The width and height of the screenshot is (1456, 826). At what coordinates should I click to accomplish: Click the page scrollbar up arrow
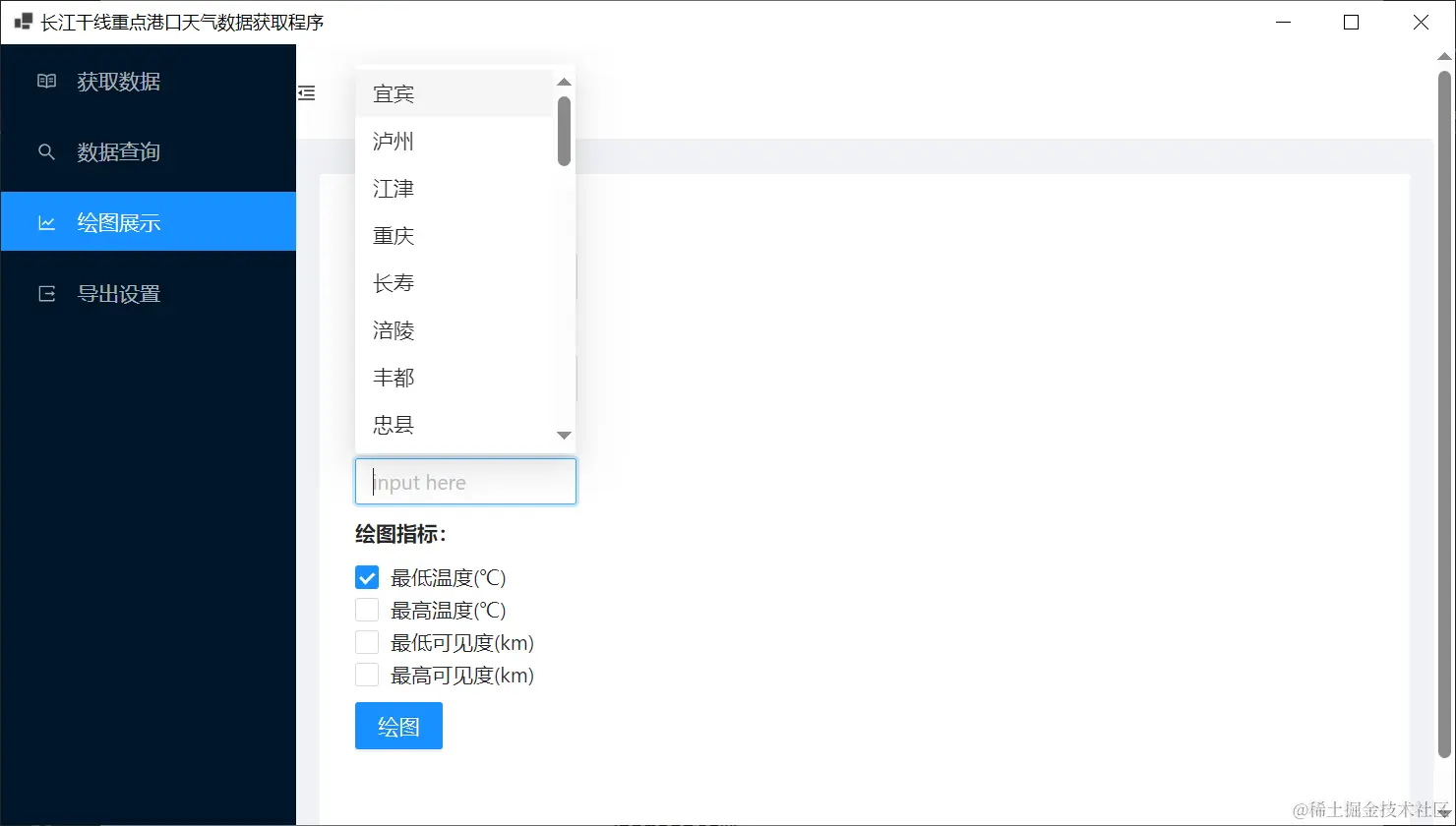click(x=1444, y=57)
